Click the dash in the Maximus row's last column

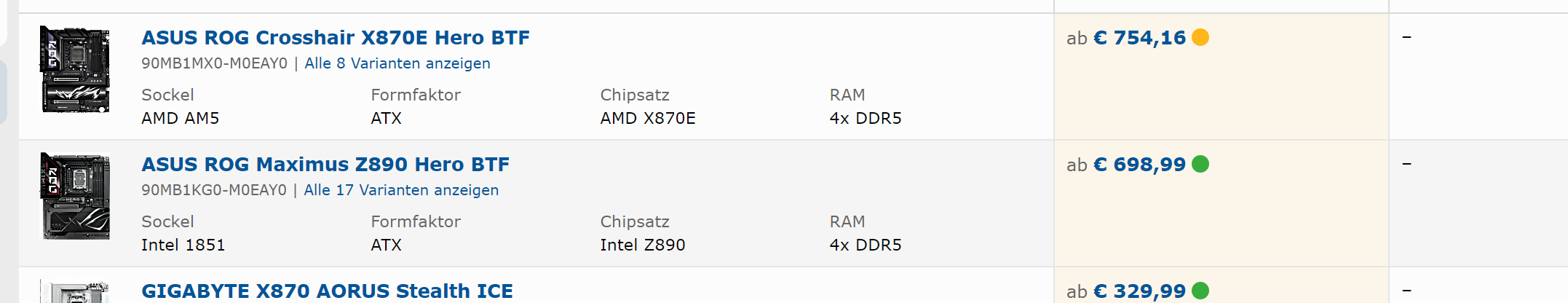pyautogui.click(x=1407, y=164)
